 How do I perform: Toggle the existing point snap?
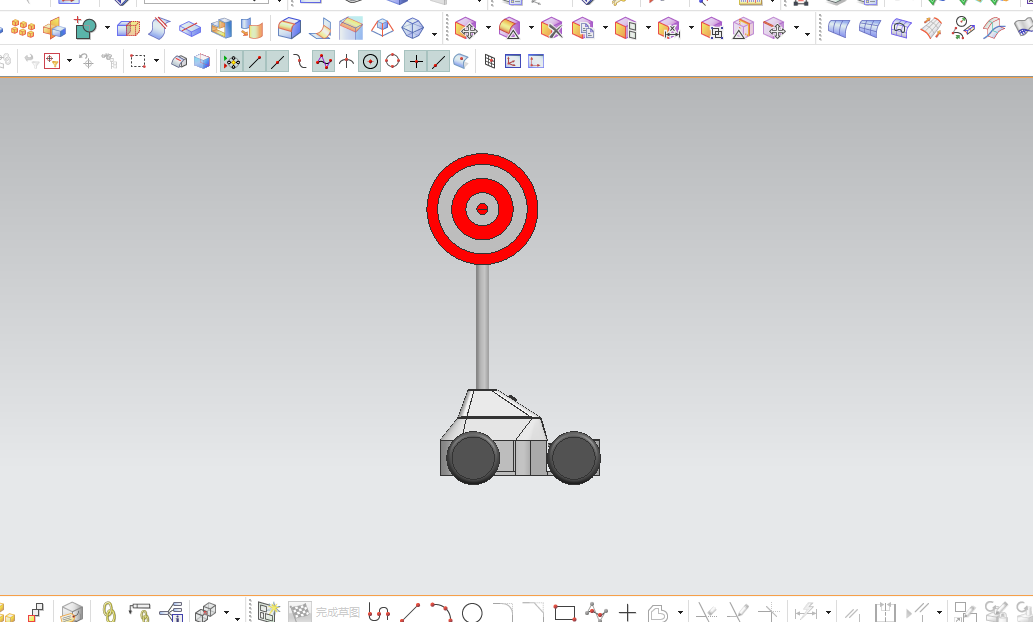(416, 61)
